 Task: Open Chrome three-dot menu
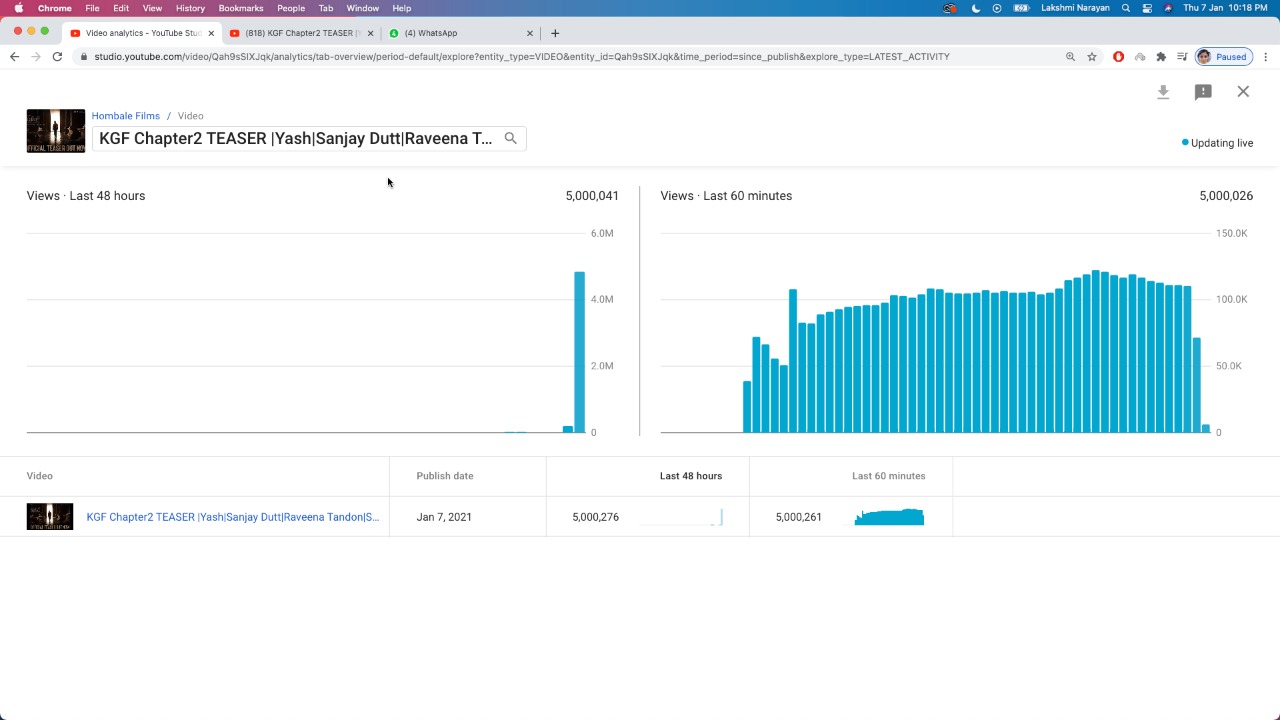tap(1266, 57)
